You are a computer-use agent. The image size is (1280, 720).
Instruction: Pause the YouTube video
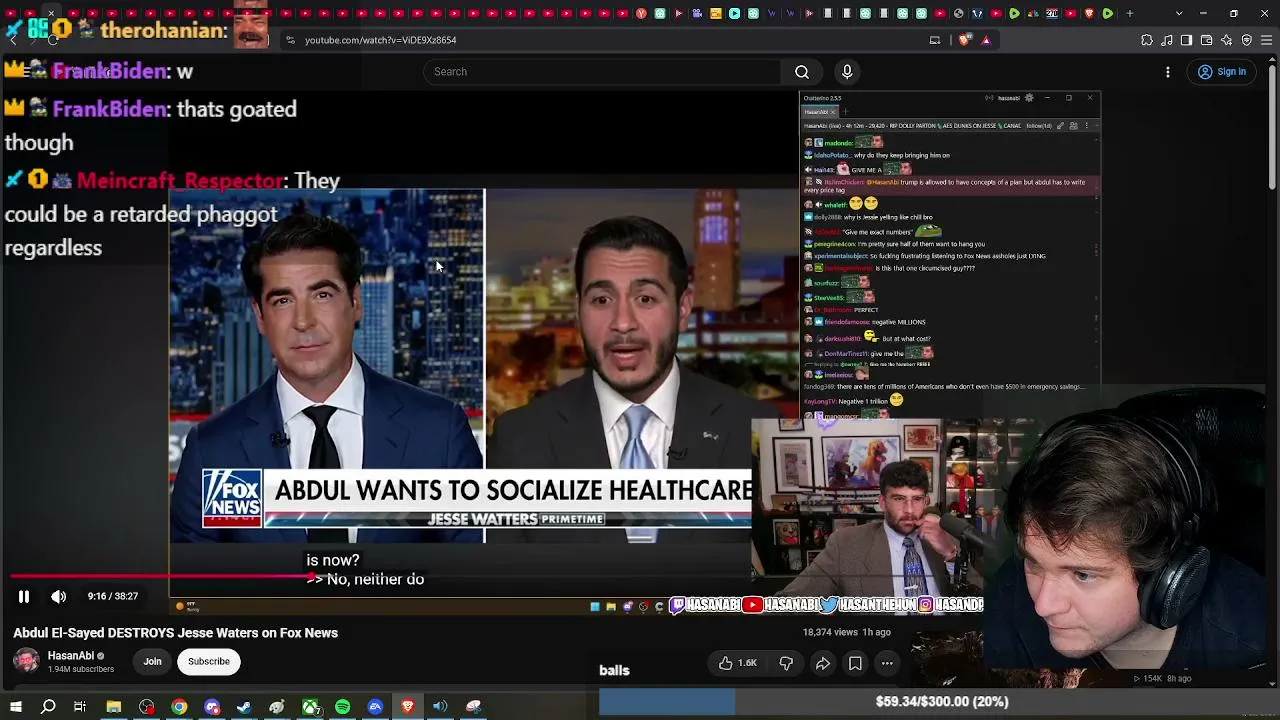click(24, 597)
